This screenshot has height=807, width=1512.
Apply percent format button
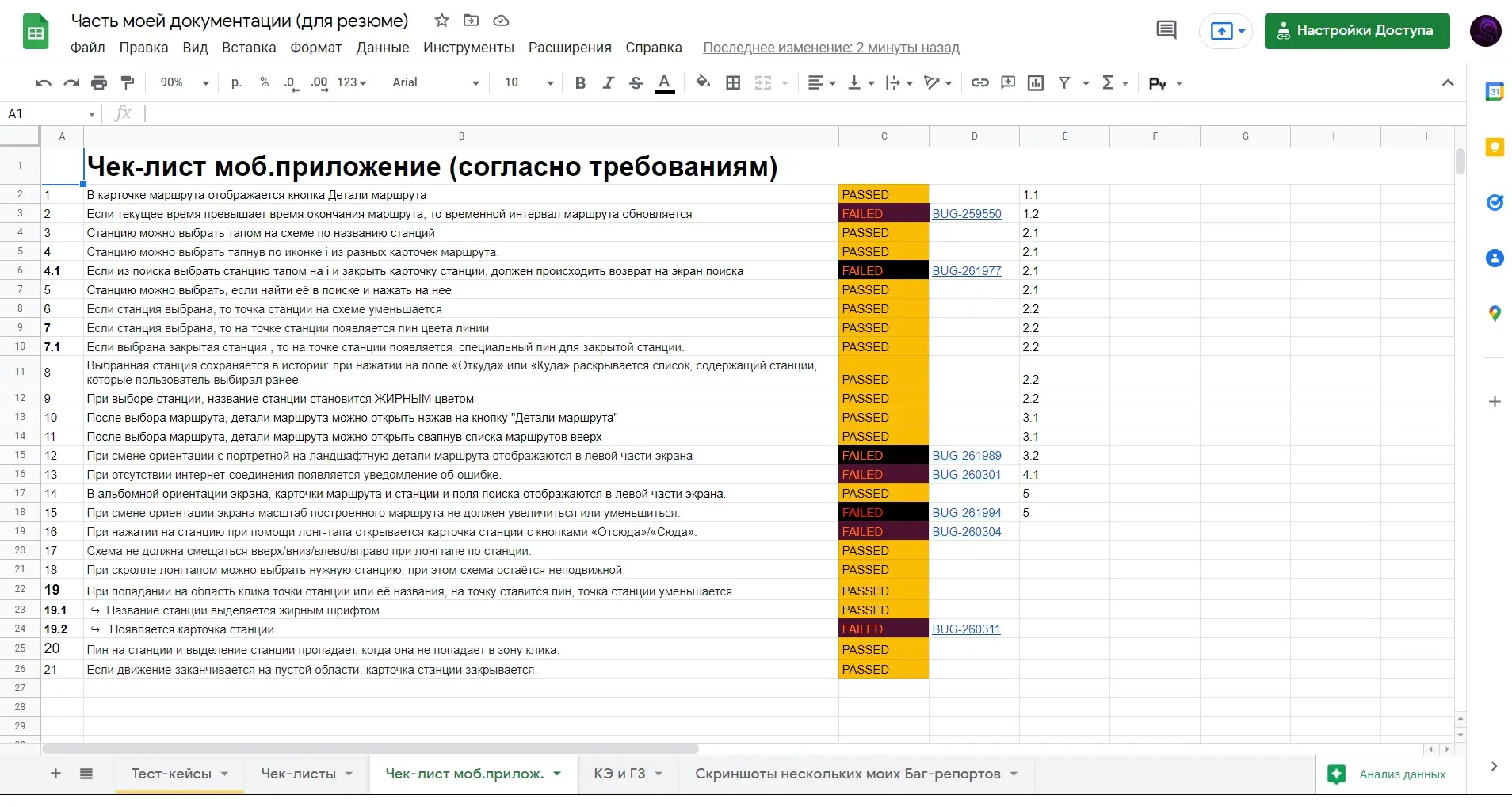coord(264,83)
